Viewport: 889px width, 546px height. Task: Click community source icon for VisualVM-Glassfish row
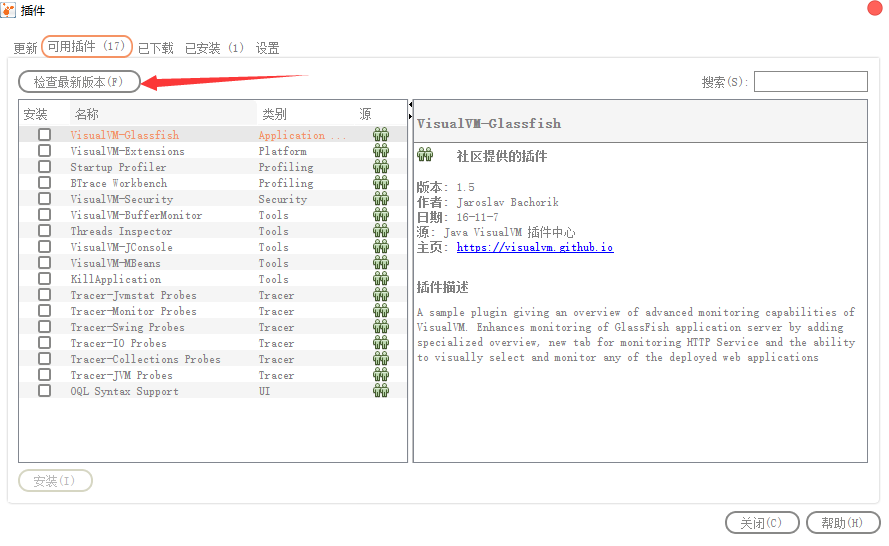(x=381, y=134)
